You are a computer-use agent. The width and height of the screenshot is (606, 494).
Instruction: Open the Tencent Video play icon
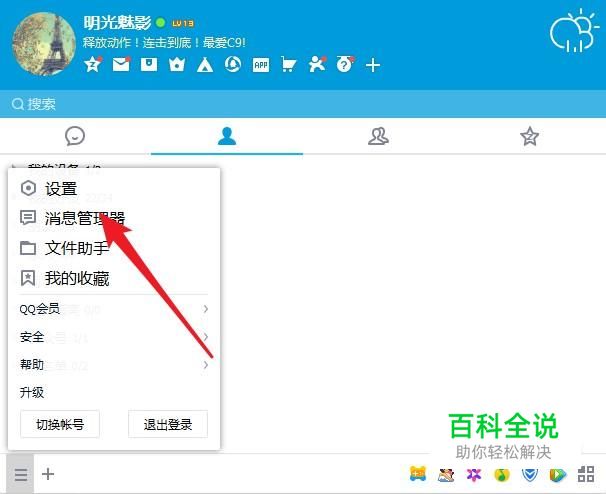click(x=558, y=475)
